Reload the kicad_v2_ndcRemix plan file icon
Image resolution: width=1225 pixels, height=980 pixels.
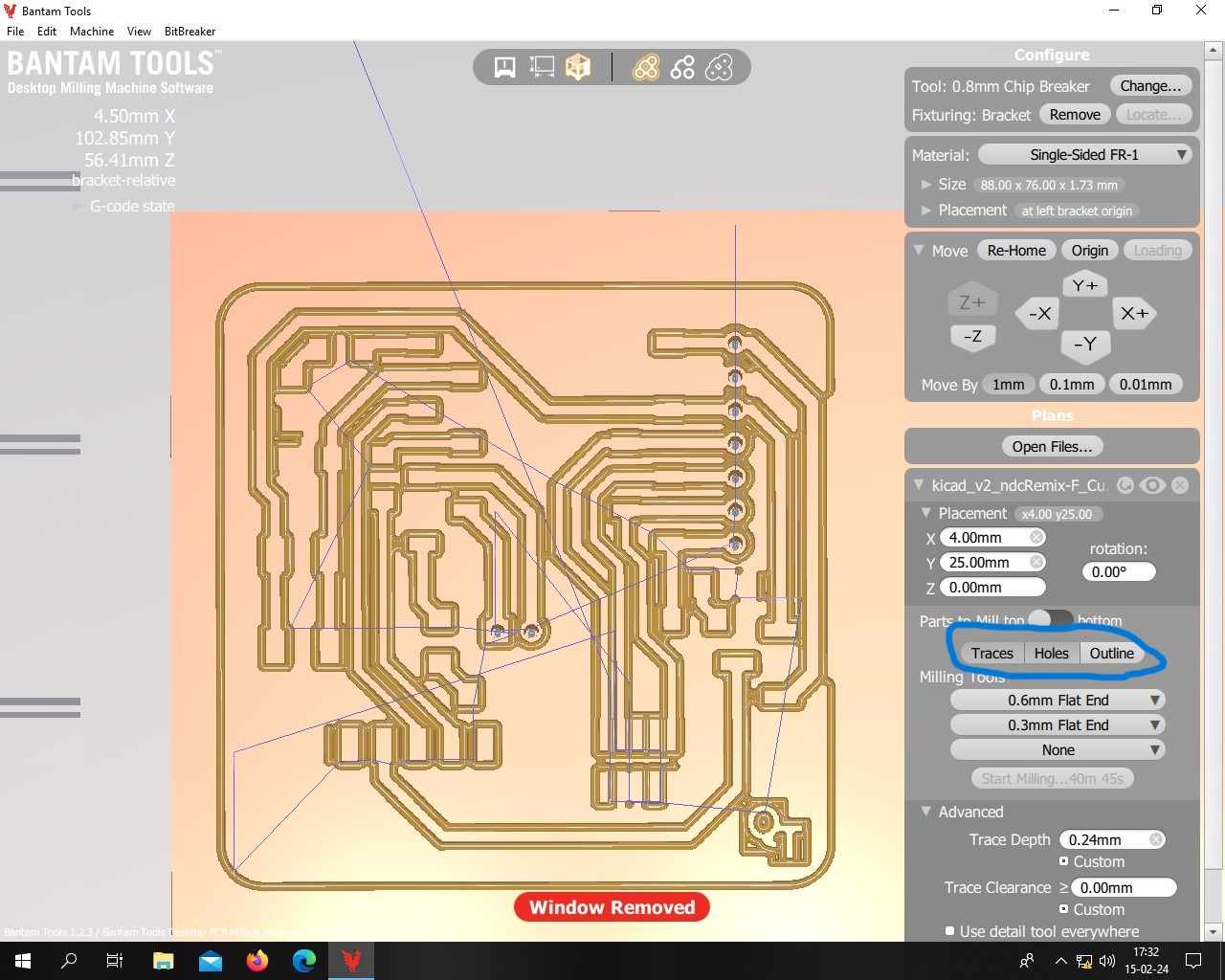pyautogui.click(x=1125, y=485)
